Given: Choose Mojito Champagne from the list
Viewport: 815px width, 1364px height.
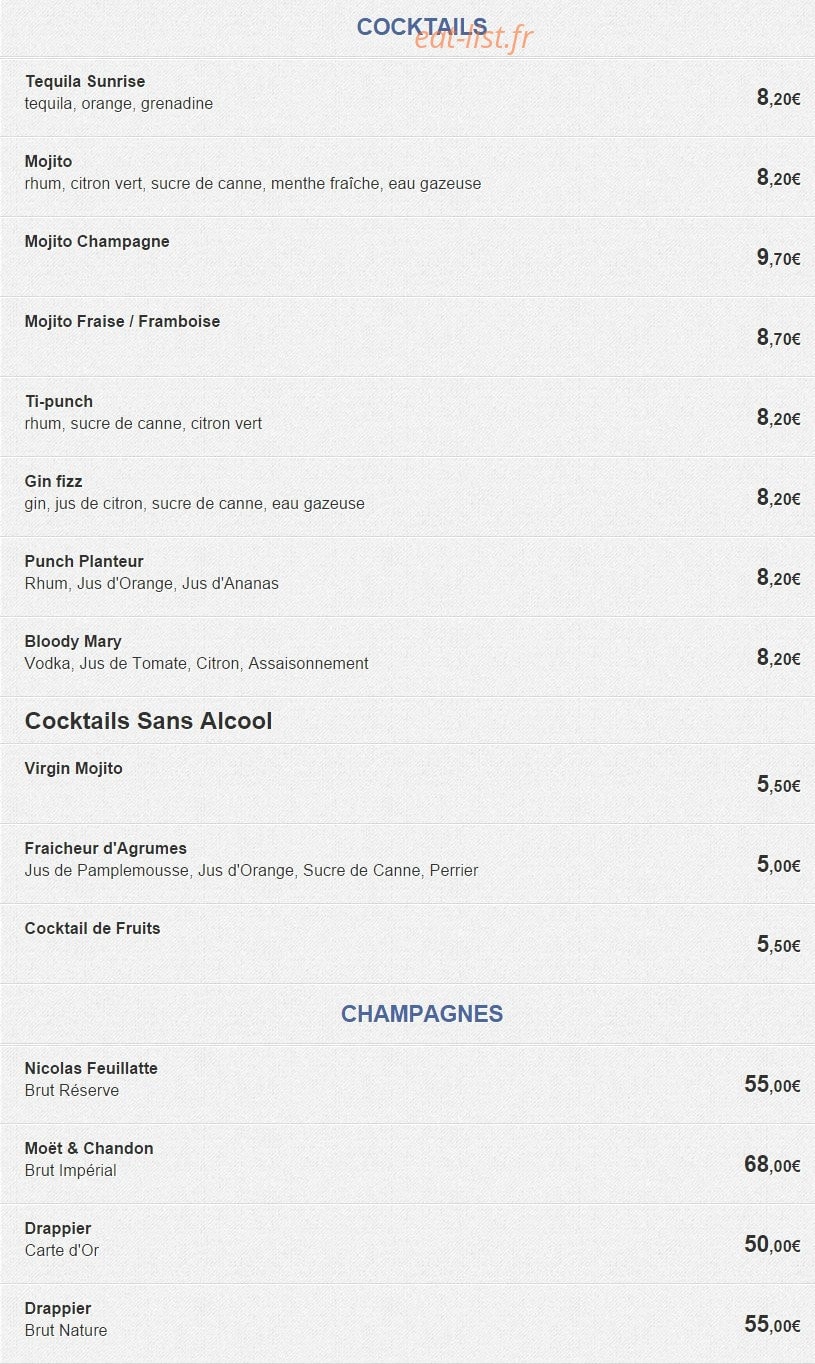Looking at the screenshot, I should click(407, 257).
